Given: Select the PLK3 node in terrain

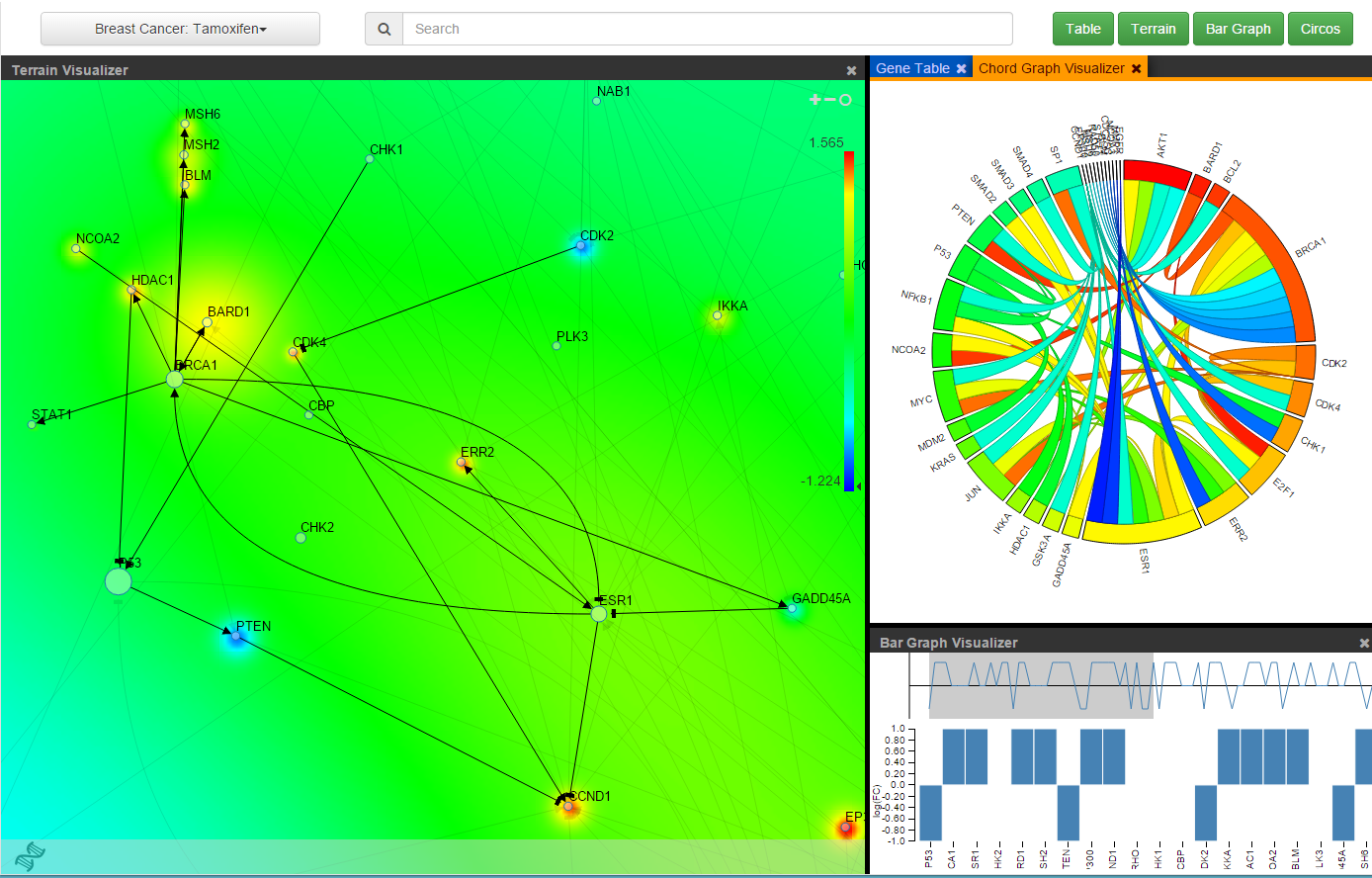Looking at the screenshot, I should coord(557,346).
